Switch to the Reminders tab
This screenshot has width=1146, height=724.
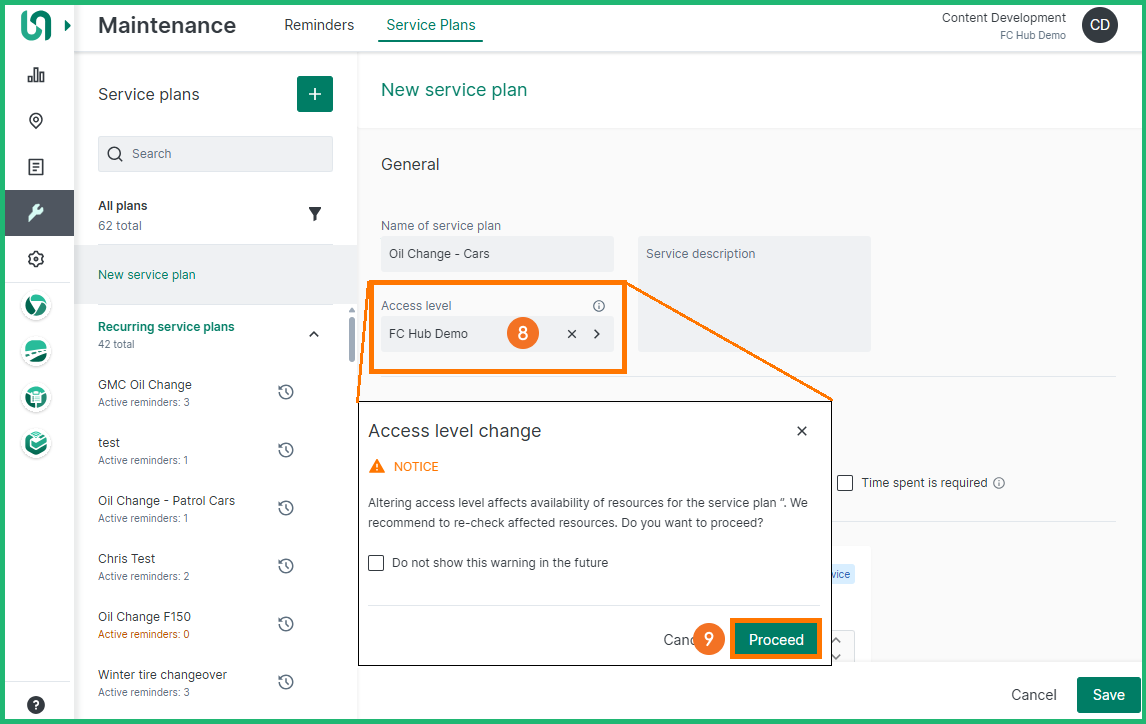(319, 25)
